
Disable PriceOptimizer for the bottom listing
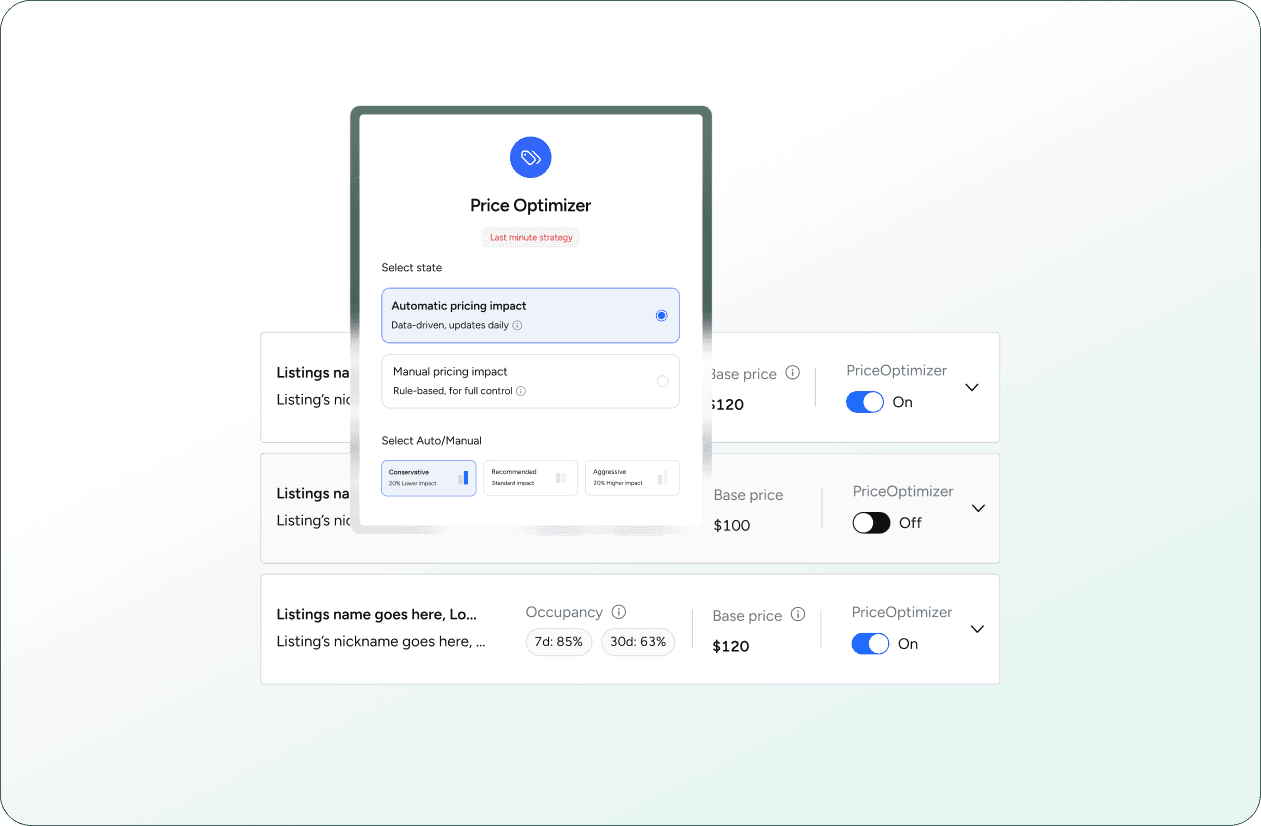tap(870, 643)
